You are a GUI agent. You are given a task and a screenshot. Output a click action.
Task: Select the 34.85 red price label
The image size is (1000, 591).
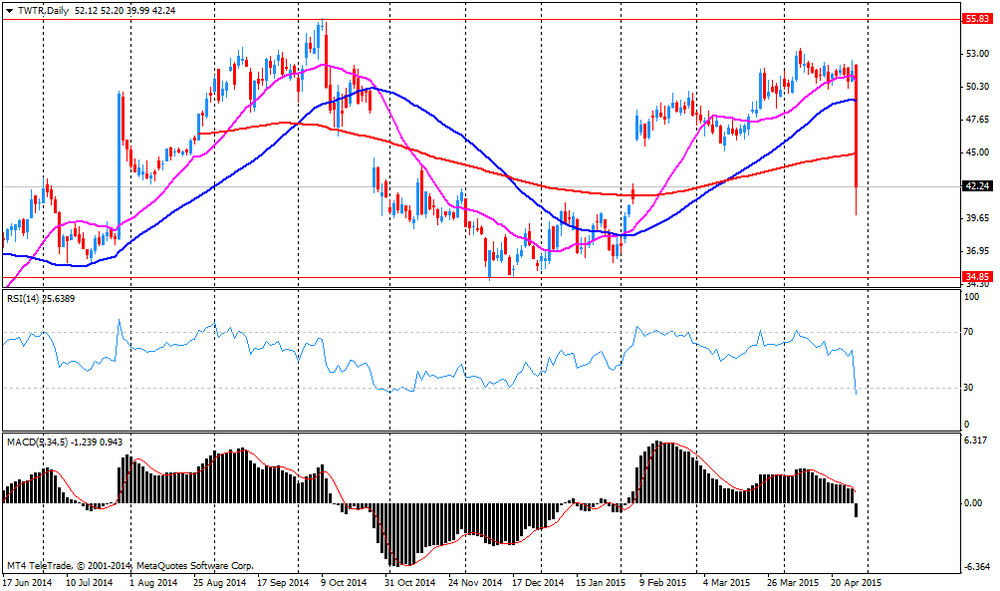click(978, 277)
